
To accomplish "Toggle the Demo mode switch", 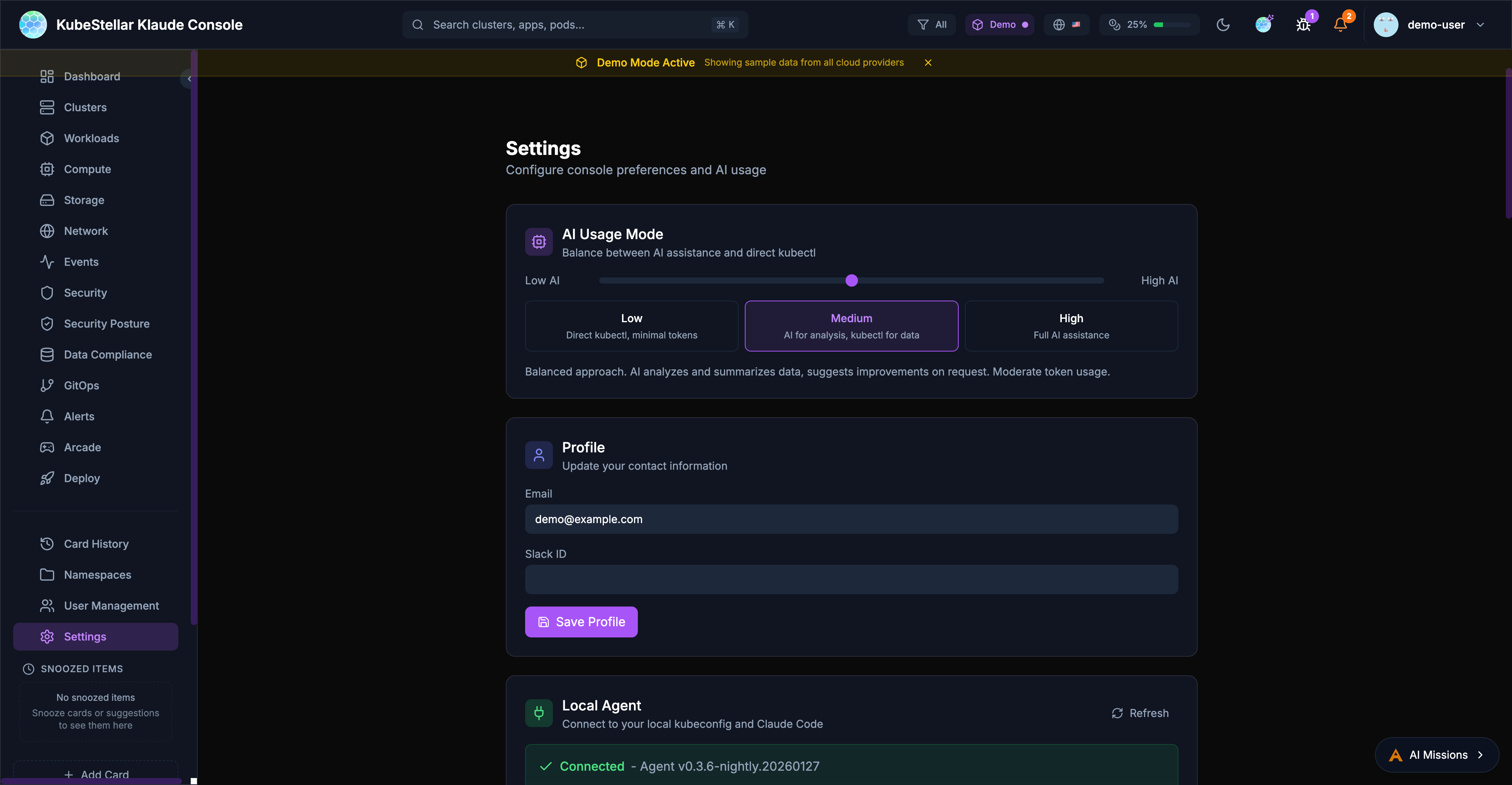I will pos(999,25).
